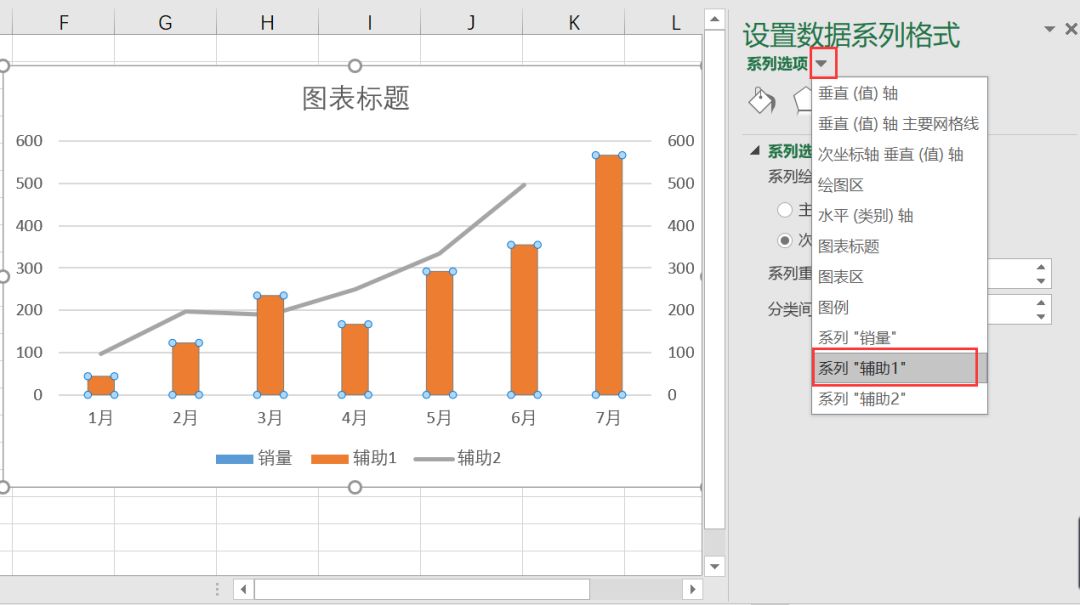1080x605 pixels.
Task: Choose 图表标题 from the element list
Action: [859, 245]
